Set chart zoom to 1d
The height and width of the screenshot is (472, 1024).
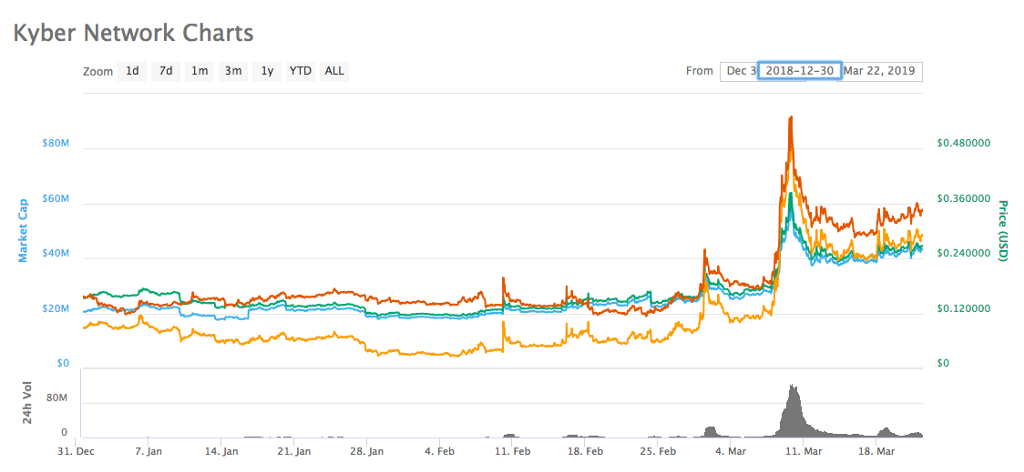[132, 71]
